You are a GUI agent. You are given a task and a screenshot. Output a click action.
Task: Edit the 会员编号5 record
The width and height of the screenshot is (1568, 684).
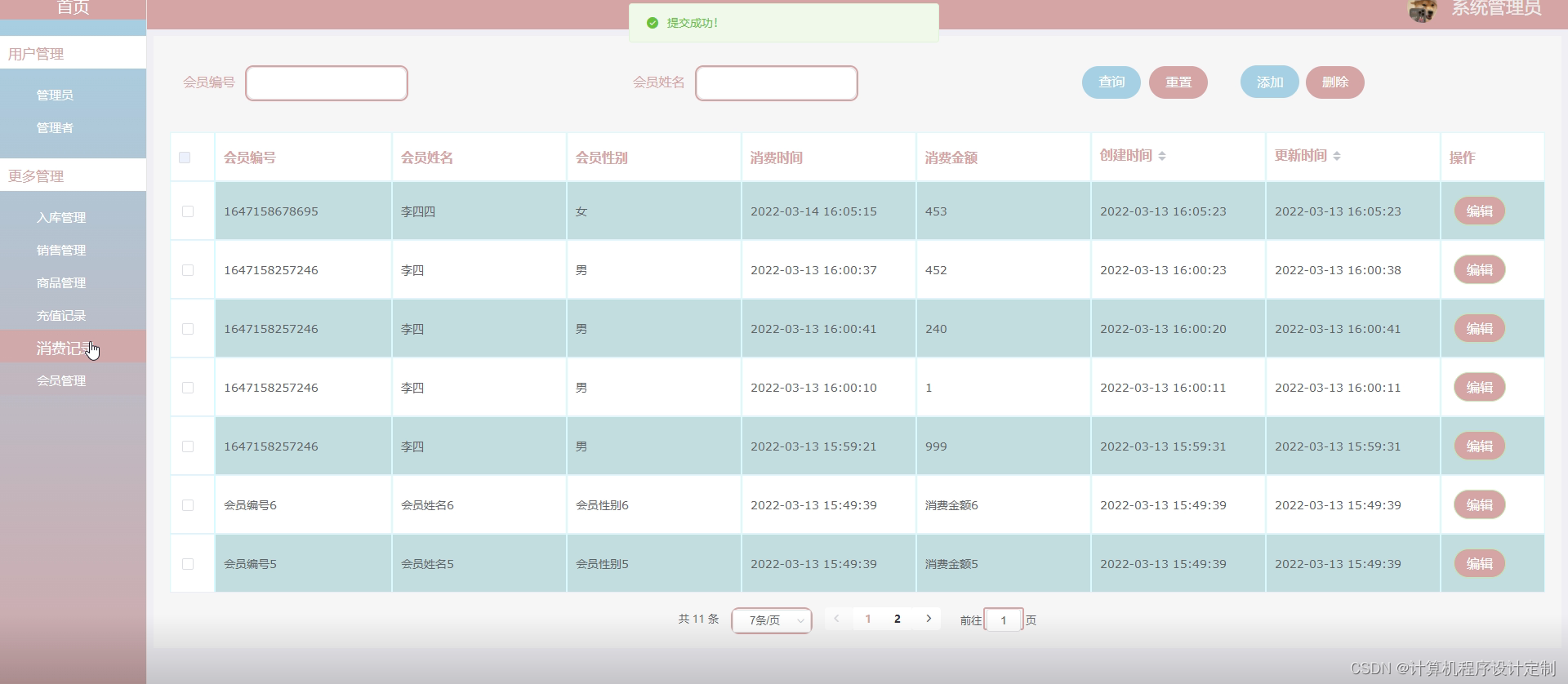[1480, 564]
